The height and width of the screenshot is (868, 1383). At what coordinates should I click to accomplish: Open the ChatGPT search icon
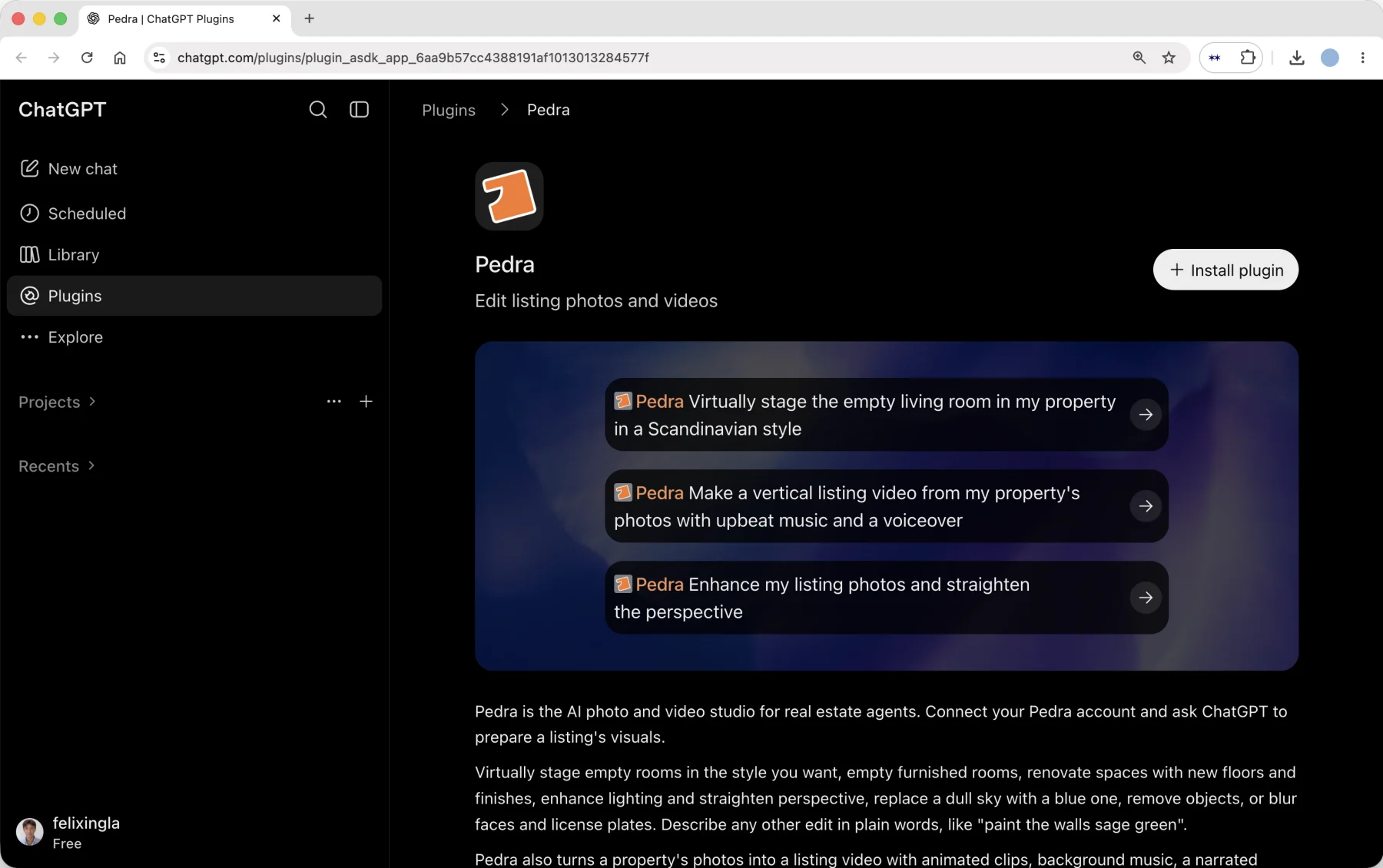point(317,110)
